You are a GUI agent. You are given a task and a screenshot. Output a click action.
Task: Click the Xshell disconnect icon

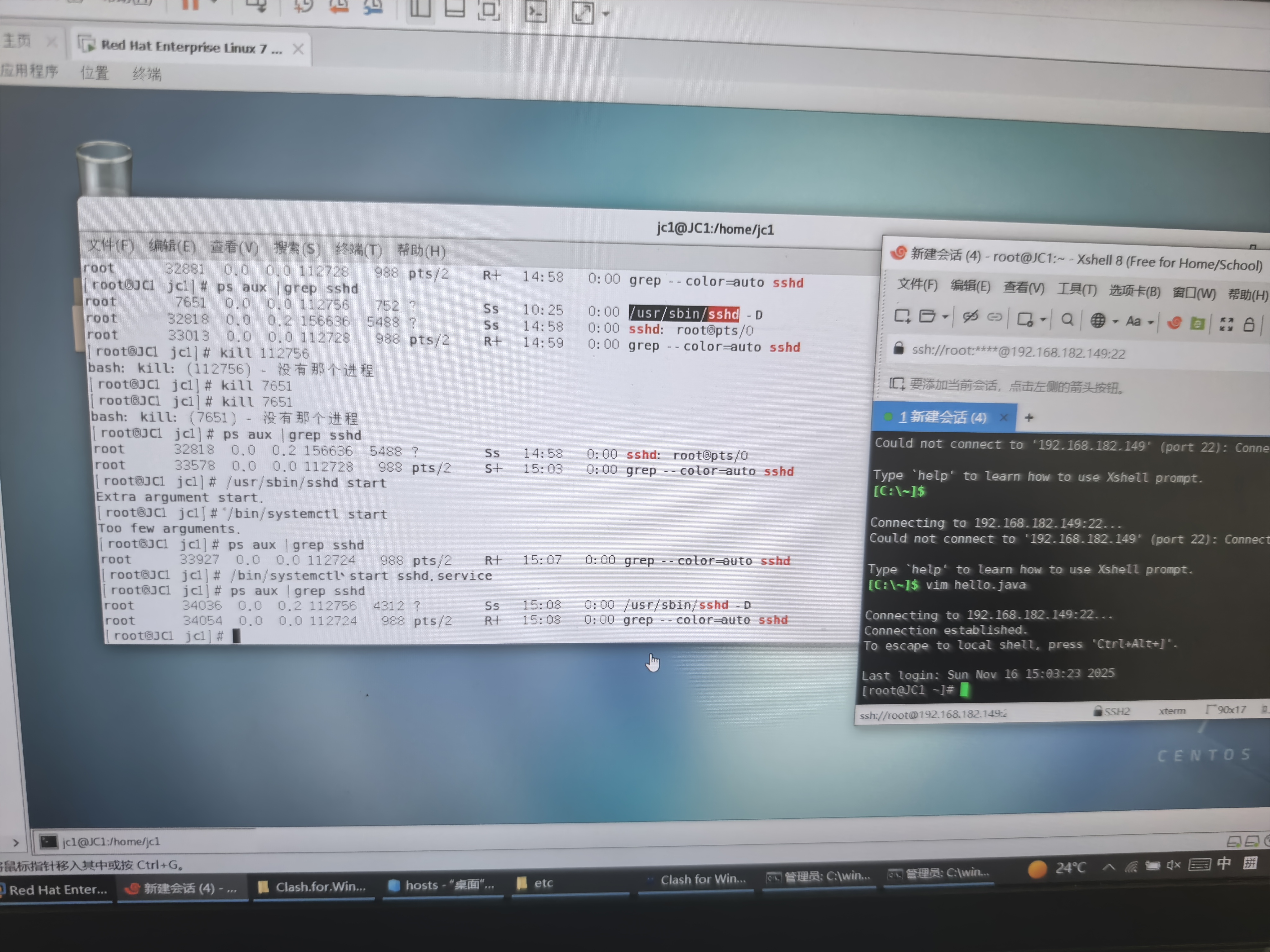(x=970, y=317)
